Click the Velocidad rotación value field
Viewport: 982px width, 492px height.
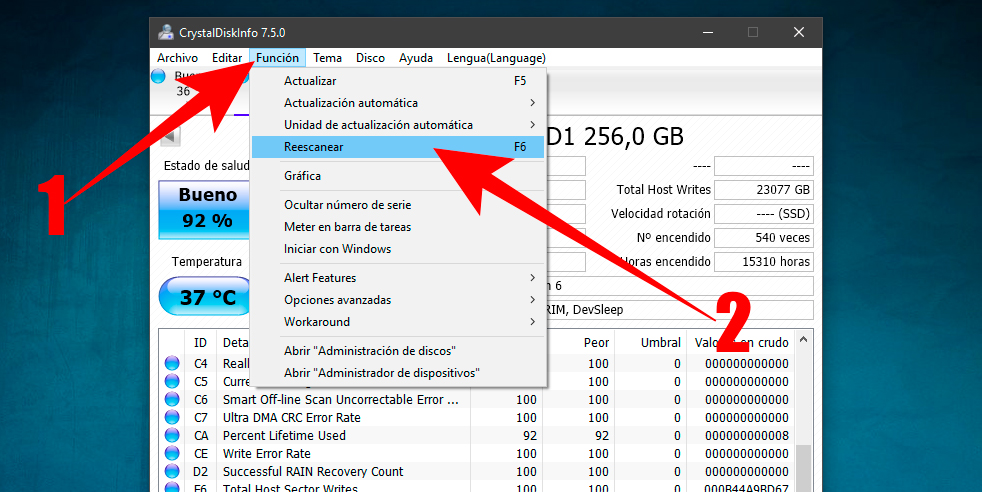(763, 213)
